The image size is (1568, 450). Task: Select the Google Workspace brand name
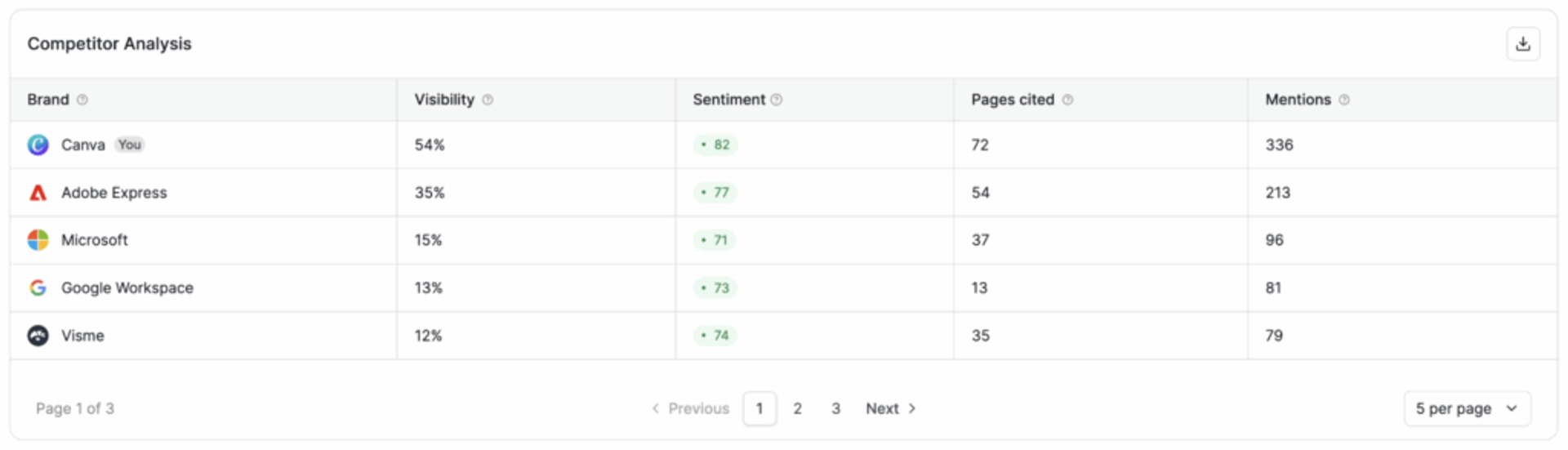pyautogui.click(x=127, y=287)
